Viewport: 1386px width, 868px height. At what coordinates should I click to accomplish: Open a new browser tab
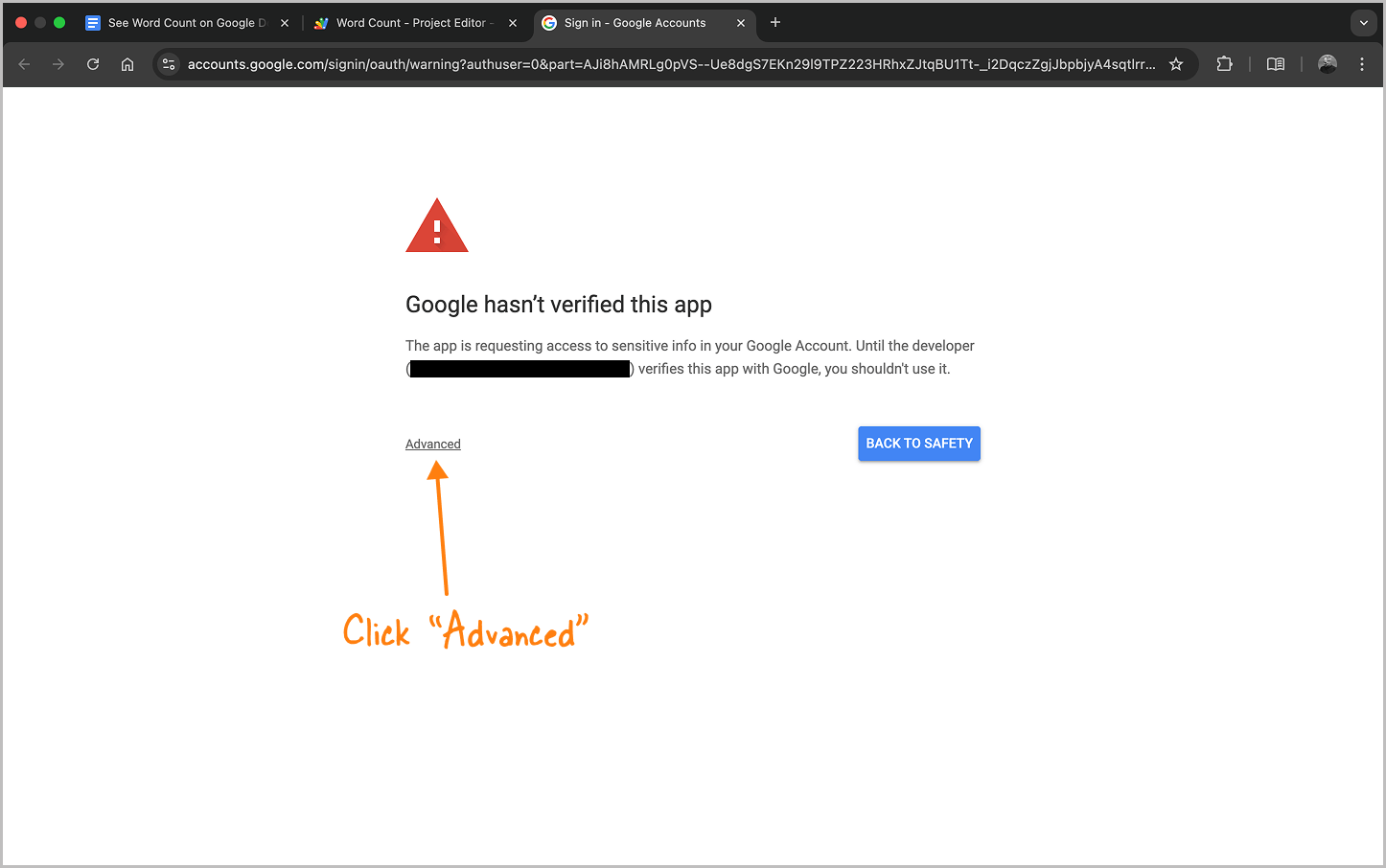[x=775, y=22]
